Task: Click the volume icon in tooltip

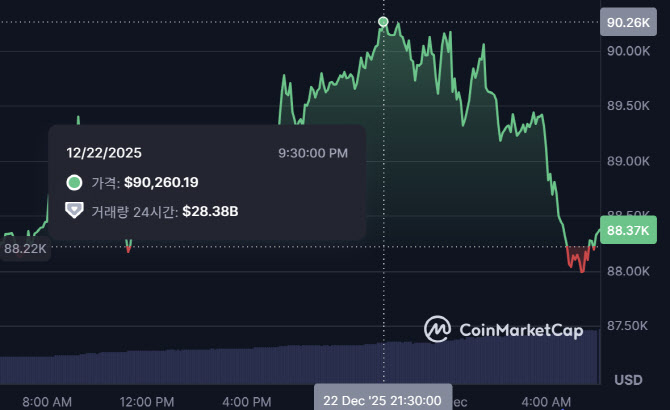Action: click(x=74, y=211)
